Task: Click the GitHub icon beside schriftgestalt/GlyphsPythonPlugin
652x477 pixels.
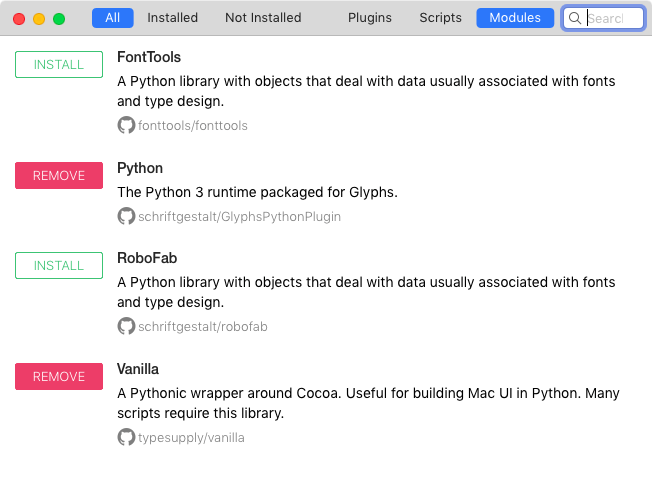Action: pos(126,216)
